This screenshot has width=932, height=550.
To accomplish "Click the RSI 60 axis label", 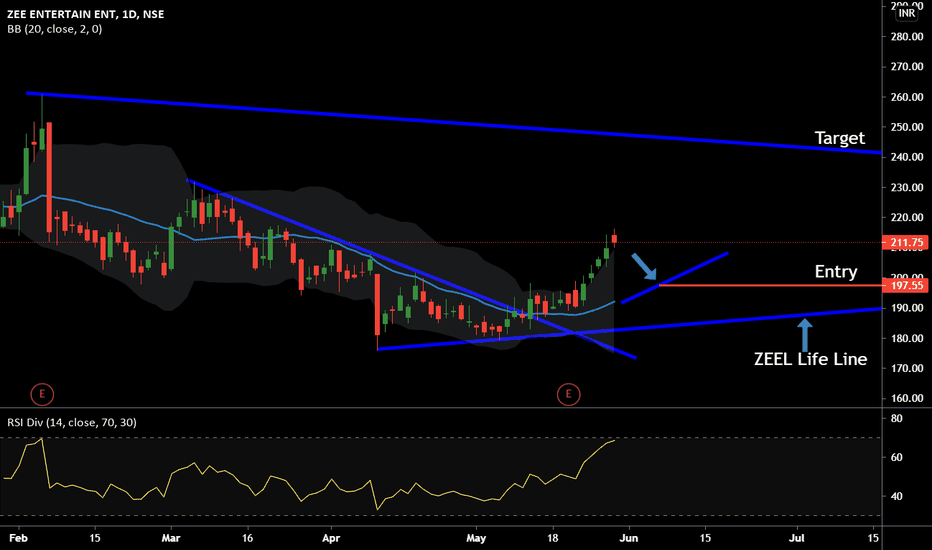I will [x=896, y=457].
